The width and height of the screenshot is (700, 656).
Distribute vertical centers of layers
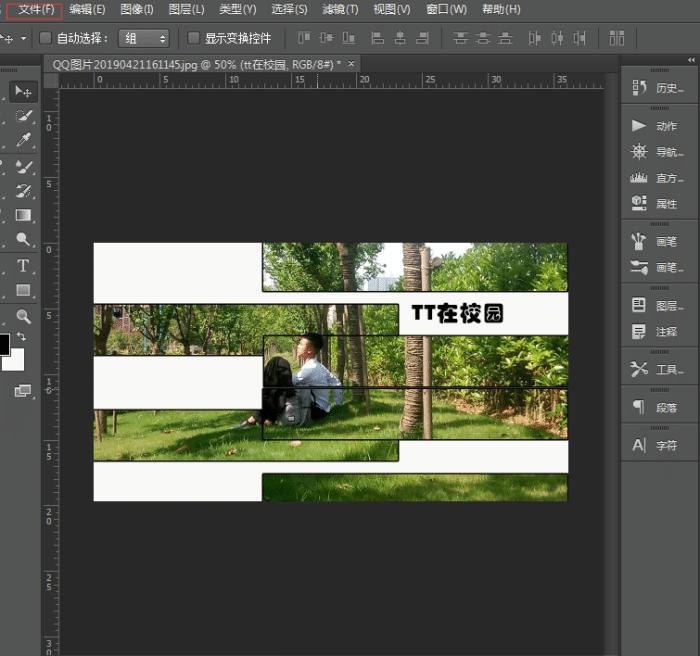(483, 38)
